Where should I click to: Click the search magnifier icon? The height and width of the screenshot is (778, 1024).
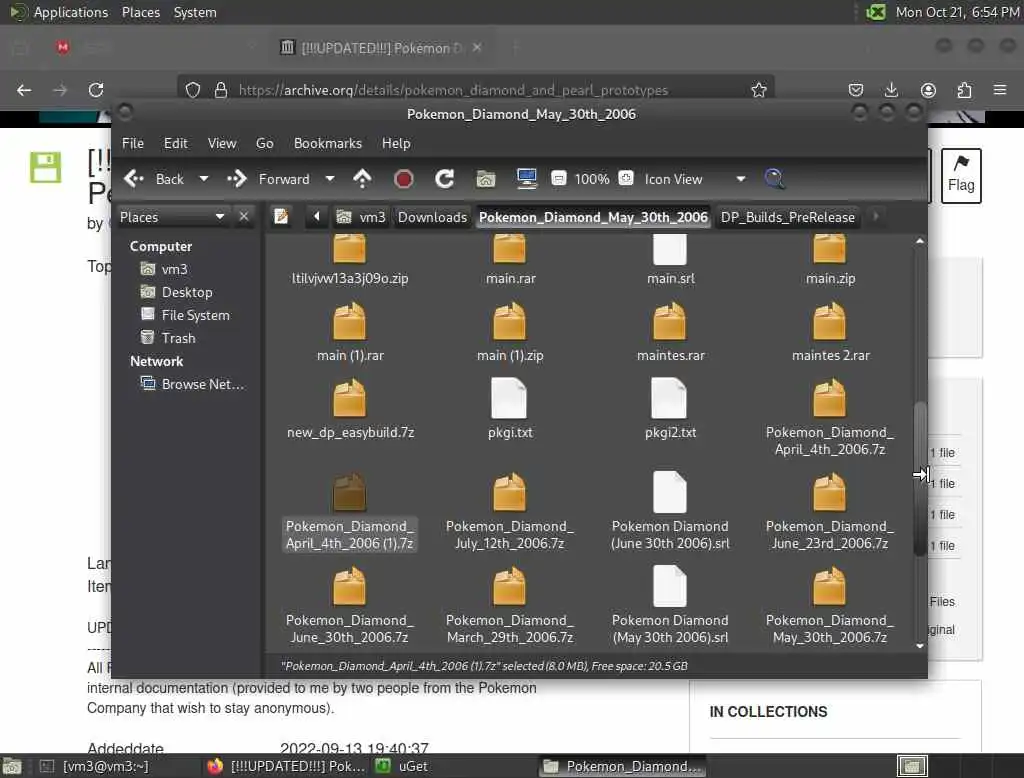775,178
